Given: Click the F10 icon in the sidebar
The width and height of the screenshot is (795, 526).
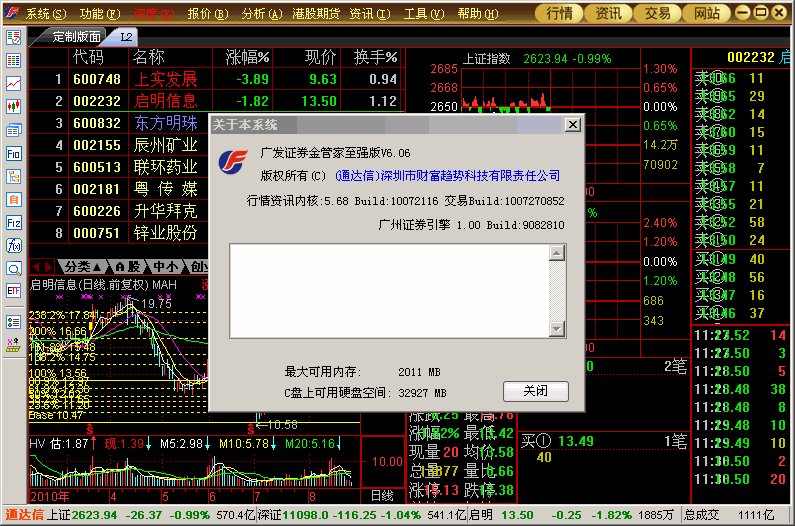Looking at the screenshot, I should tap(14, 153).
